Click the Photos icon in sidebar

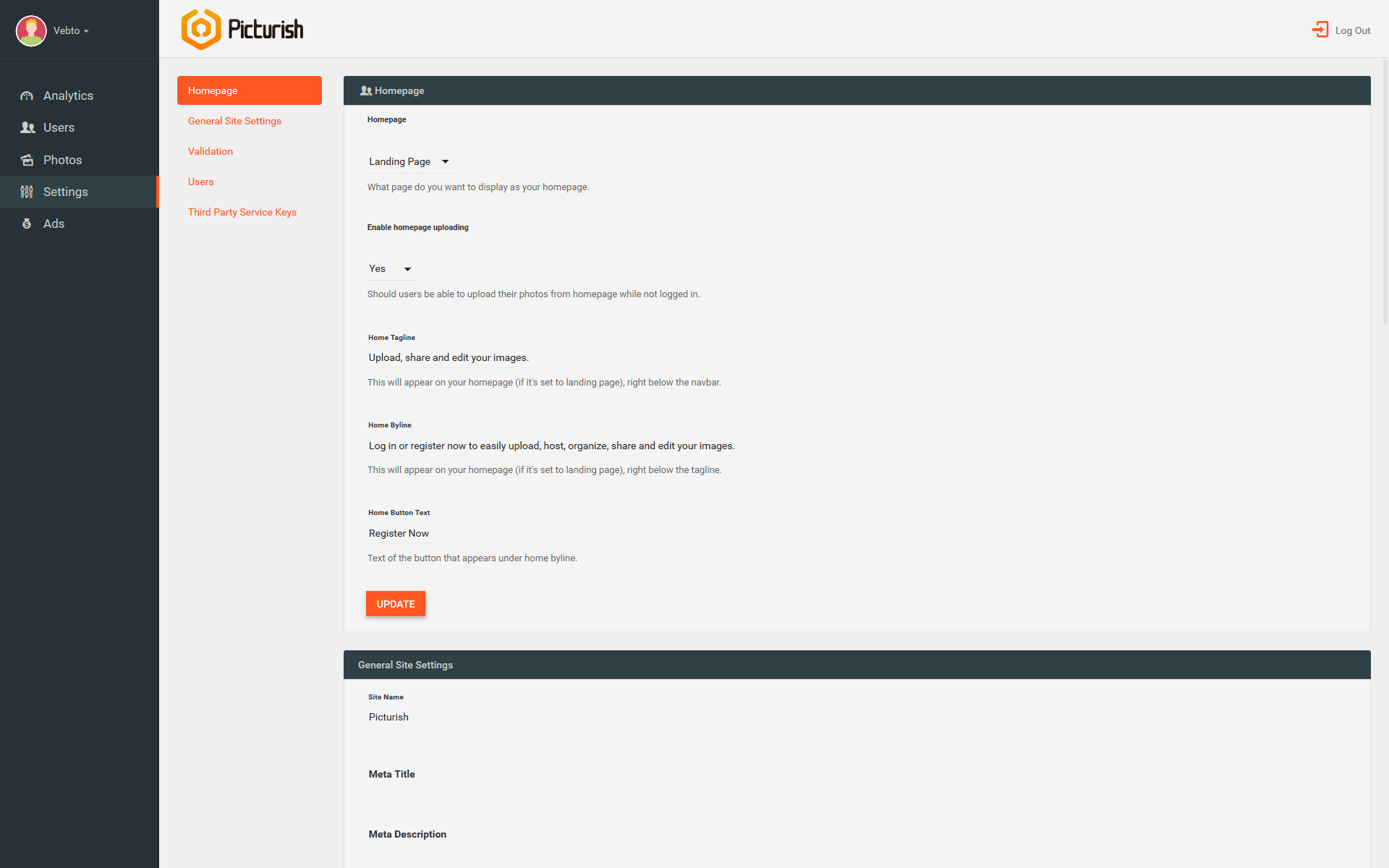27,160
